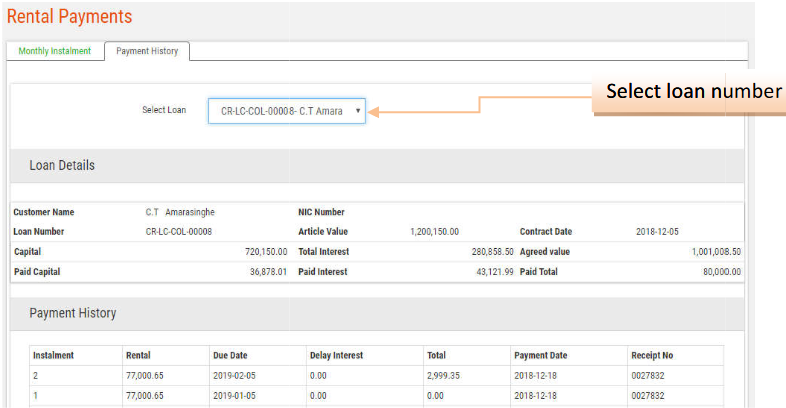786x408 pixels.
Task: Select the 2019-02-05 due date cell
Action: click(x=235, y=376)
